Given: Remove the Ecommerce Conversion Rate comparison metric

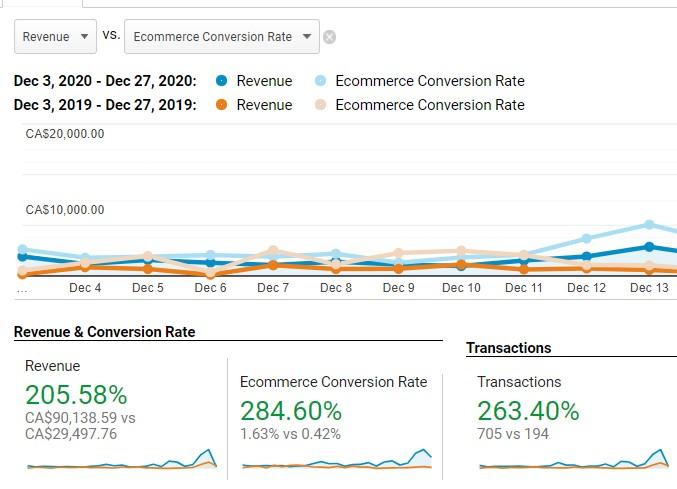Looking at the screenshot, I should [329, 37].
